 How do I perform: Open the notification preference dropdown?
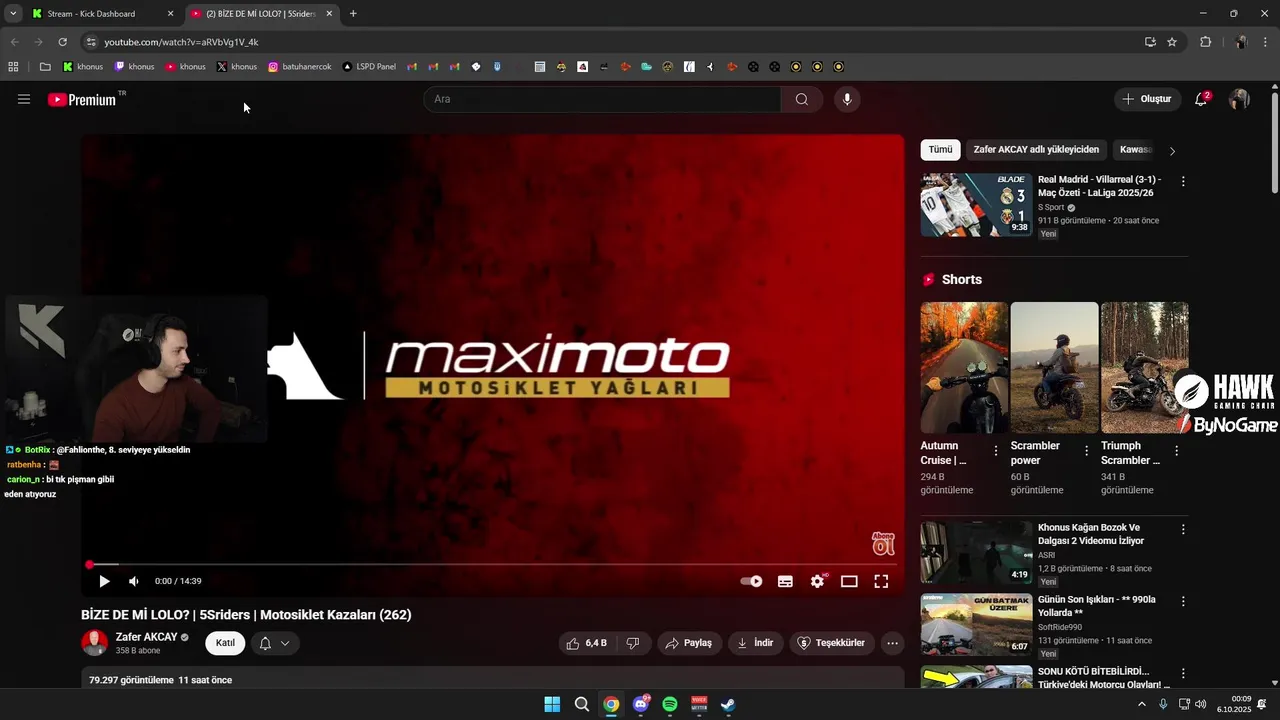274,643
